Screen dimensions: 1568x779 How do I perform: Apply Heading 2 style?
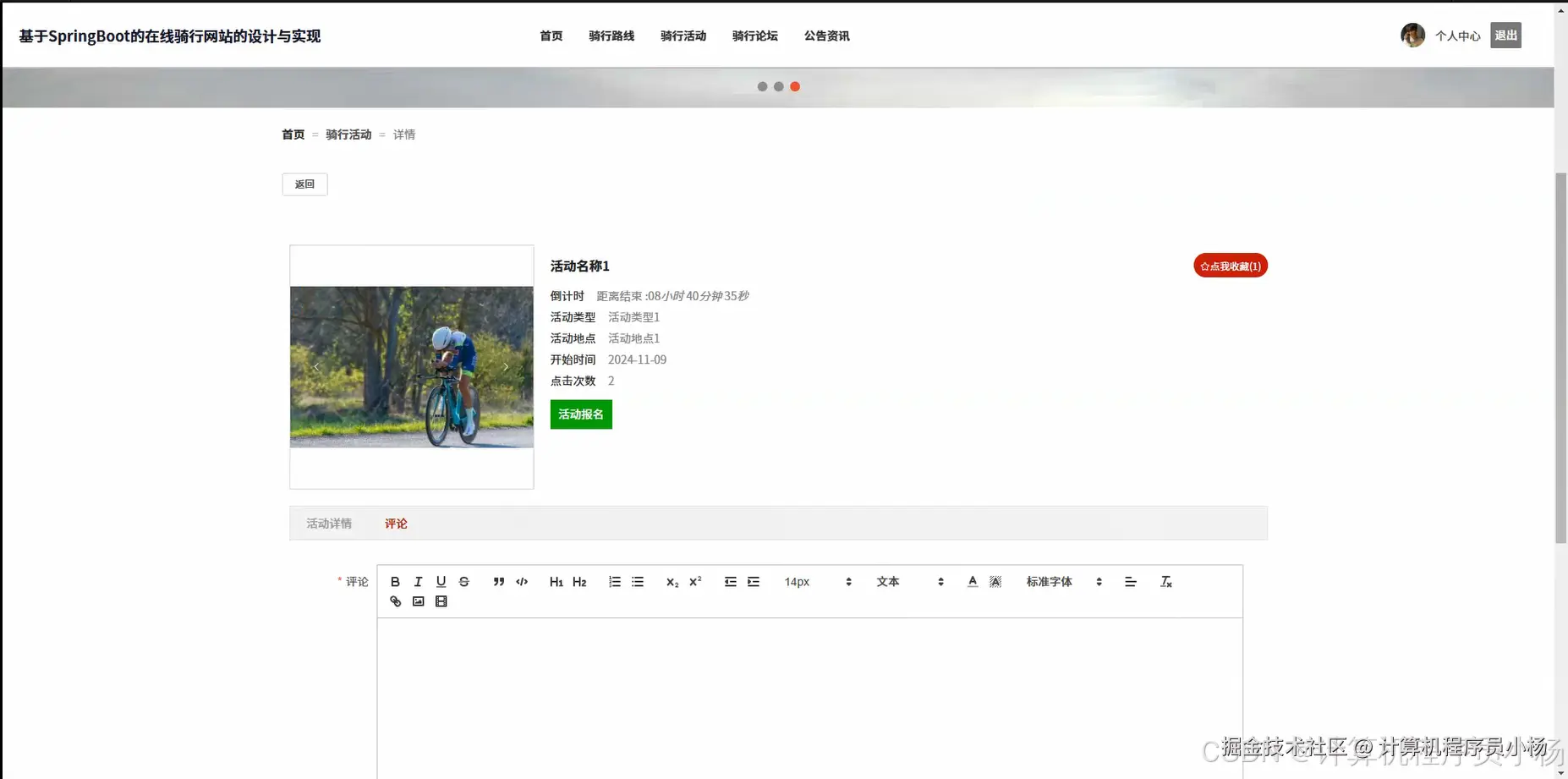click(x=579, y=582)
